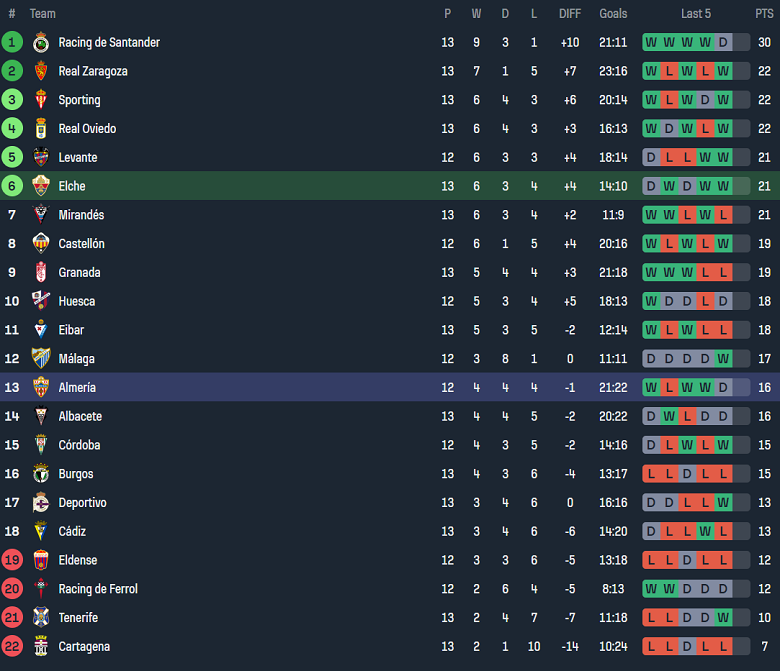Open the Deportivo club crest
780x671 pixels.
[41, 503]
